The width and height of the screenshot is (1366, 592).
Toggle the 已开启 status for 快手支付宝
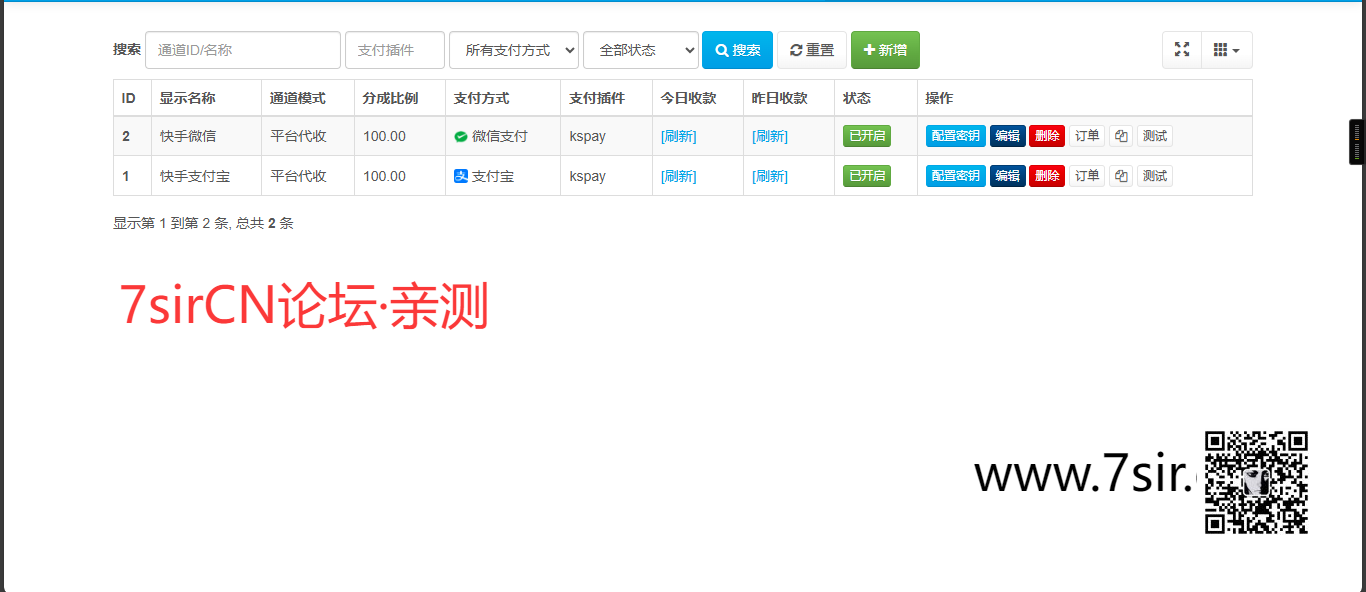click(866, 176)
